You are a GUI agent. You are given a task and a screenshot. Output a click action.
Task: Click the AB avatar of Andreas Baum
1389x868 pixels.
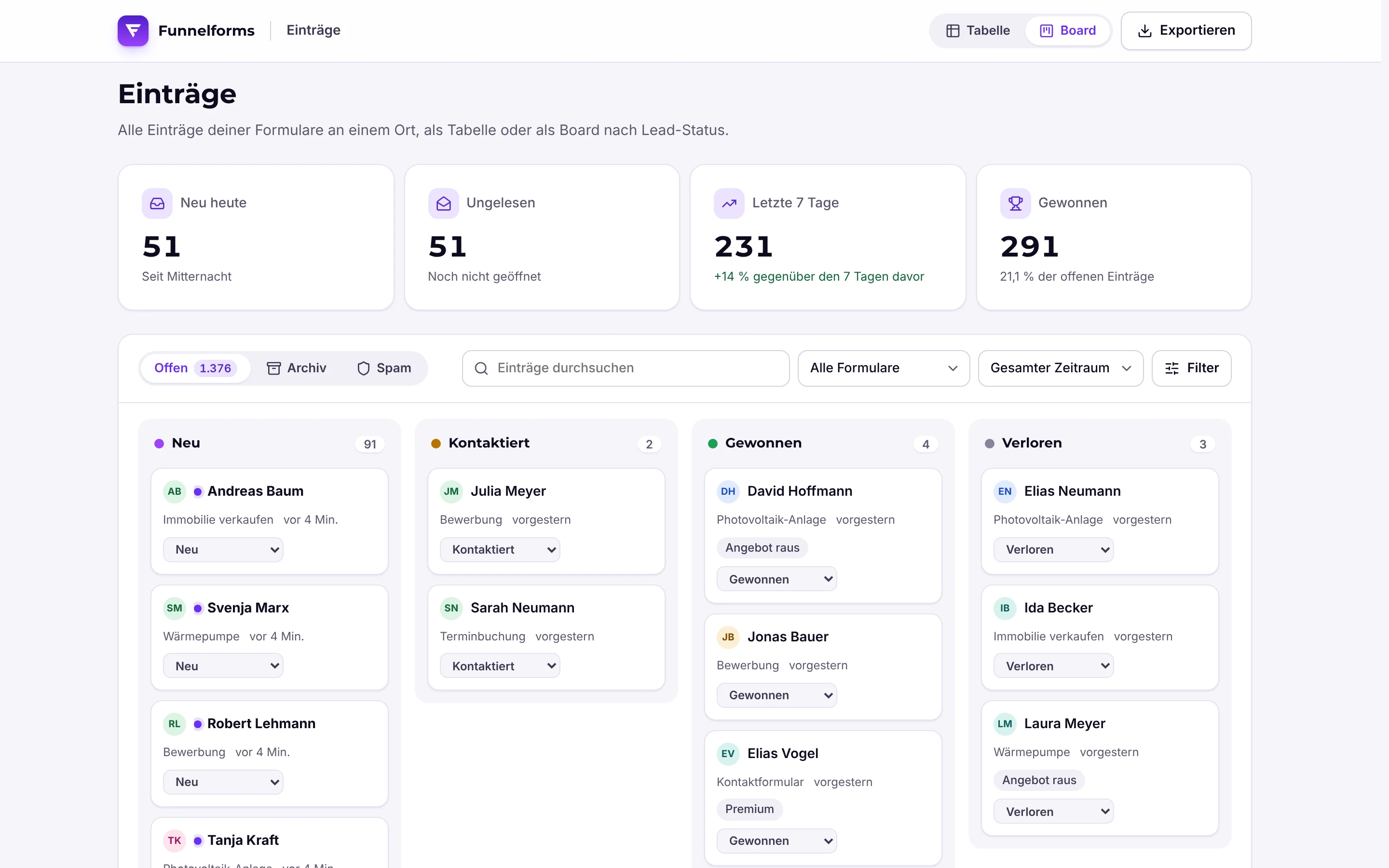[x=175, y=491]
